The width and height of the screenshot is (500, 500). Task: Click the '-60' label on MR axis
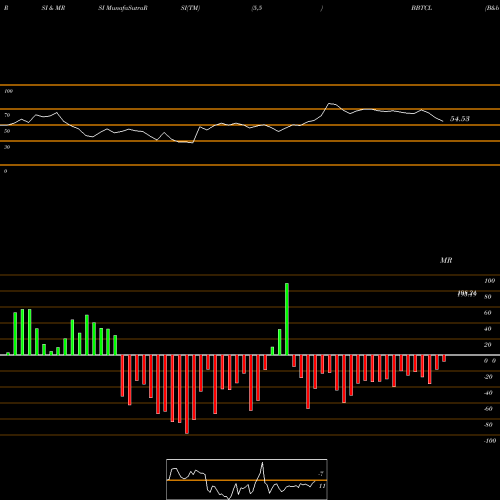coord(488,409)
